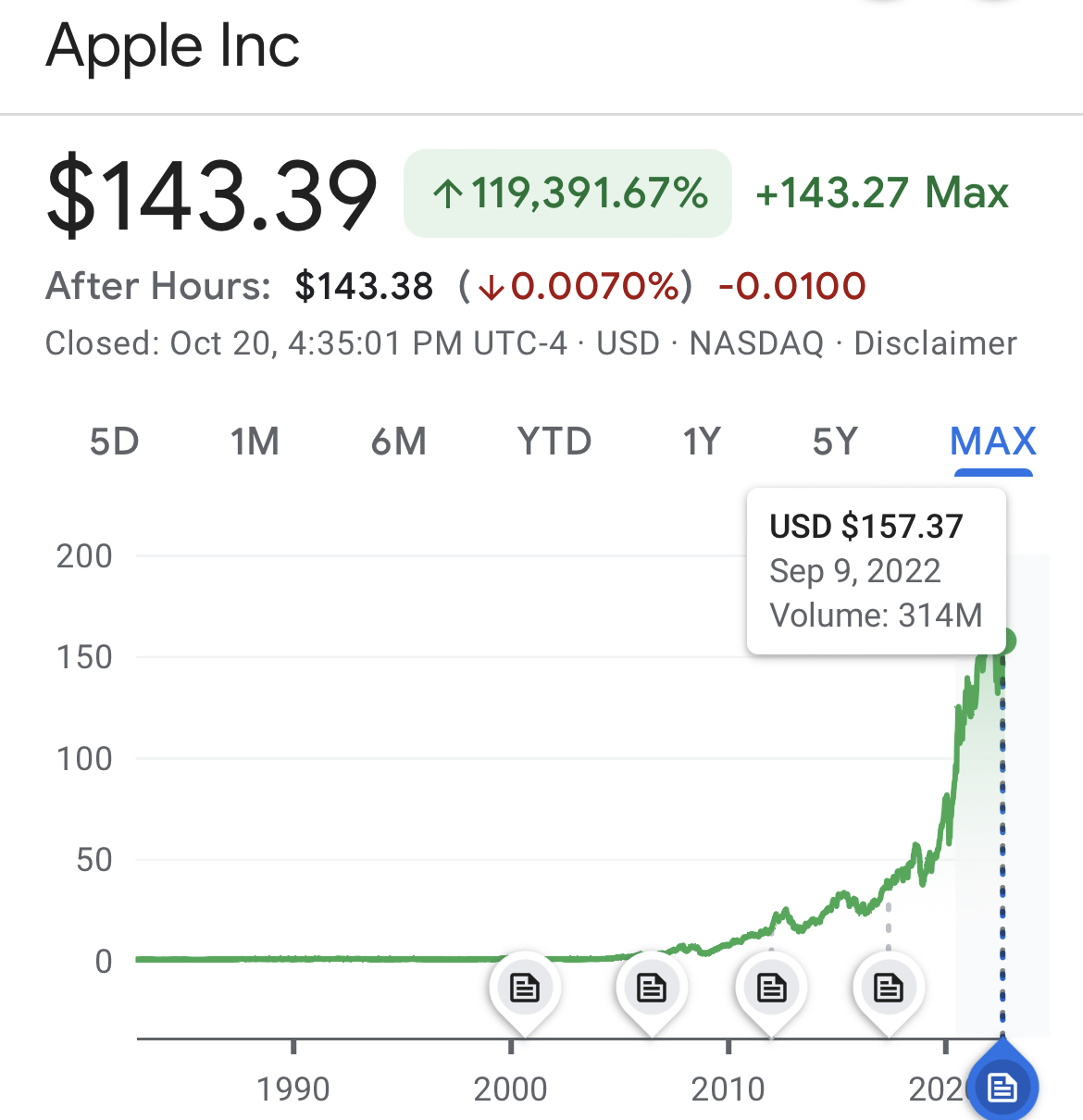Click the Apple Inc title
Image resolution: width=1083 pixels, height=1120 pixels.
click(x=173, y=45)
